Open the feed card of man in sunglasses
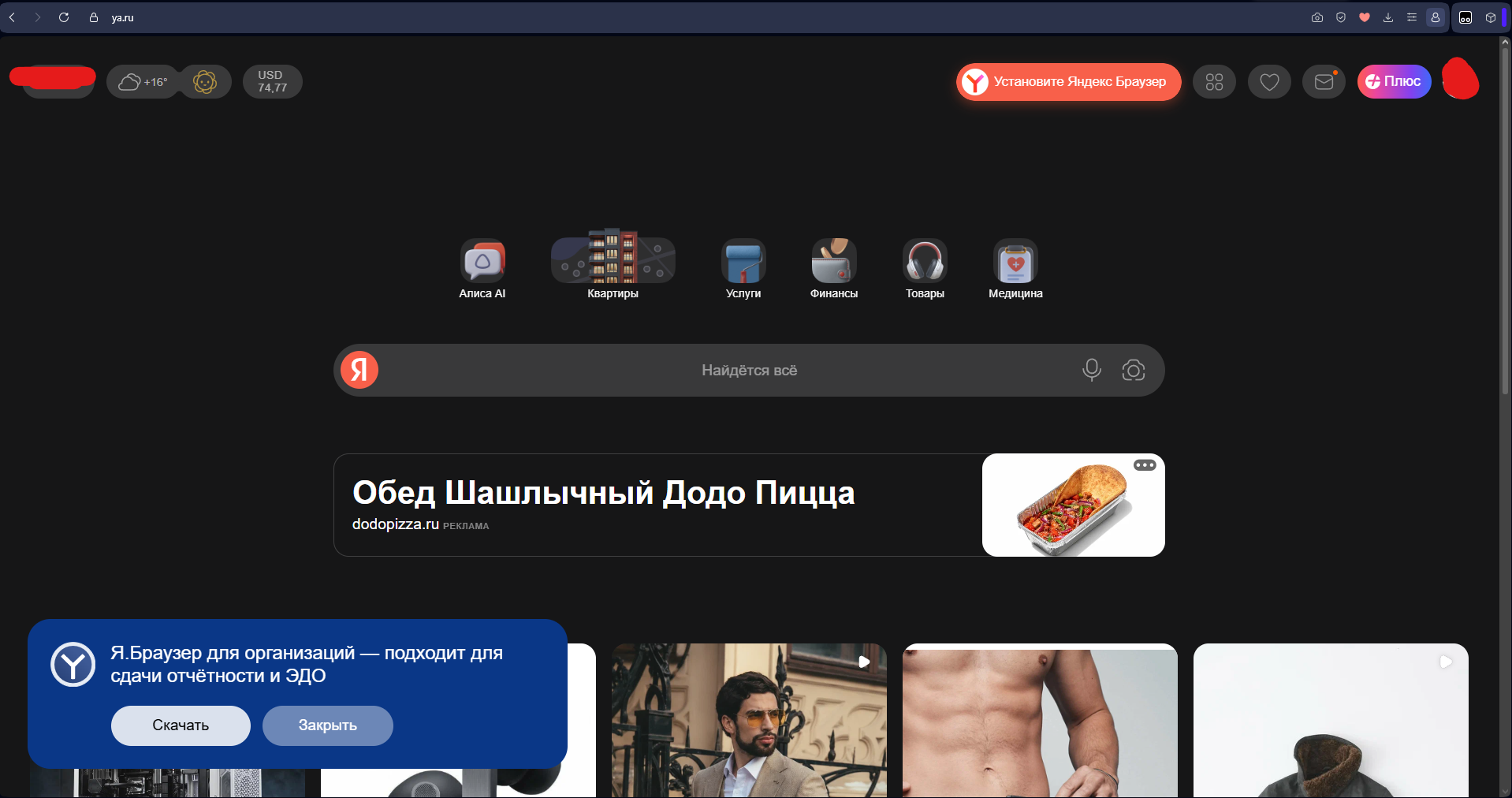 point(749,721)
